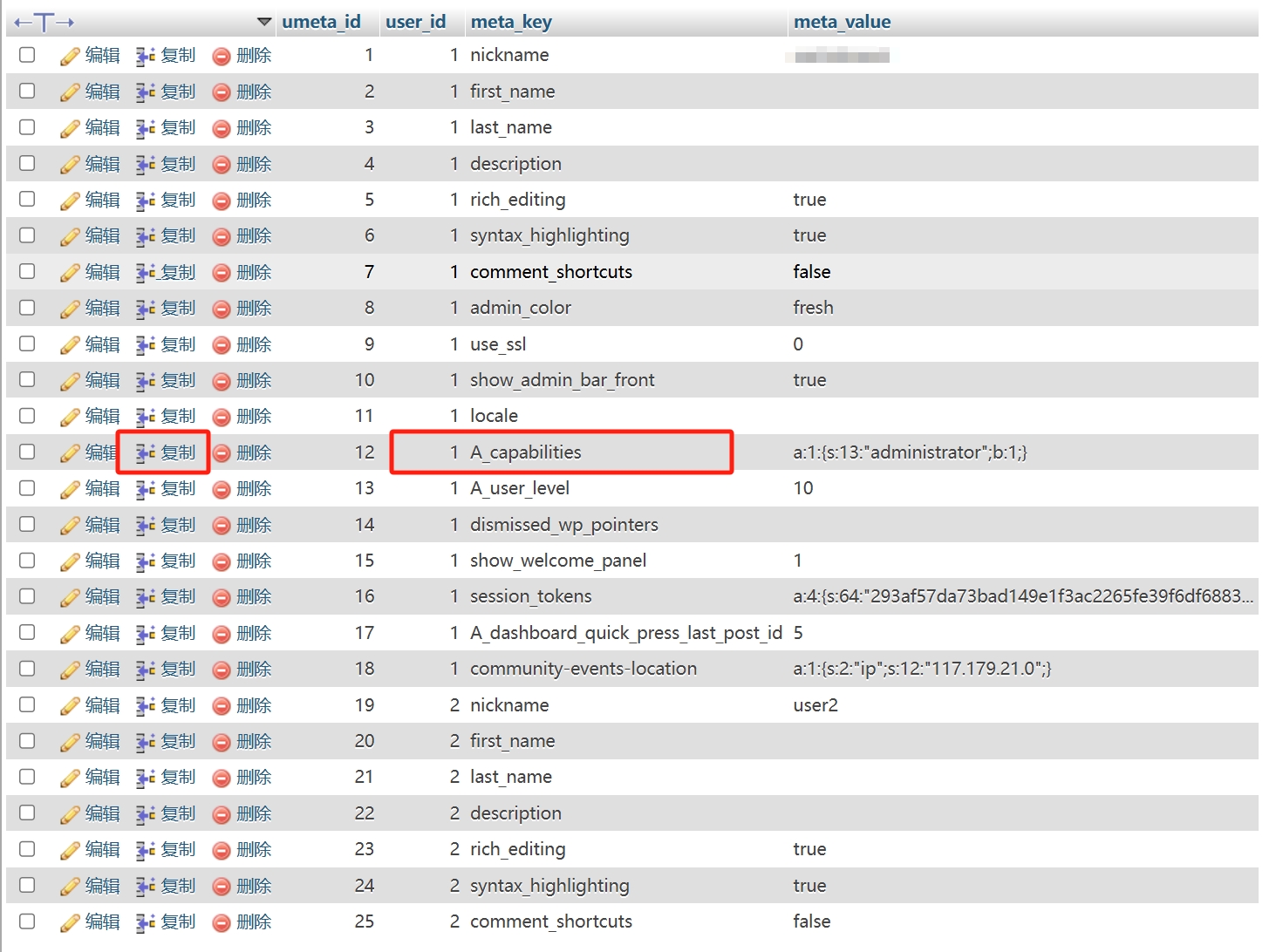The width and height of the screenshot is (1283, 952).
Task: Click the copy icon for show_welcome_panel row
Action: 146,561
